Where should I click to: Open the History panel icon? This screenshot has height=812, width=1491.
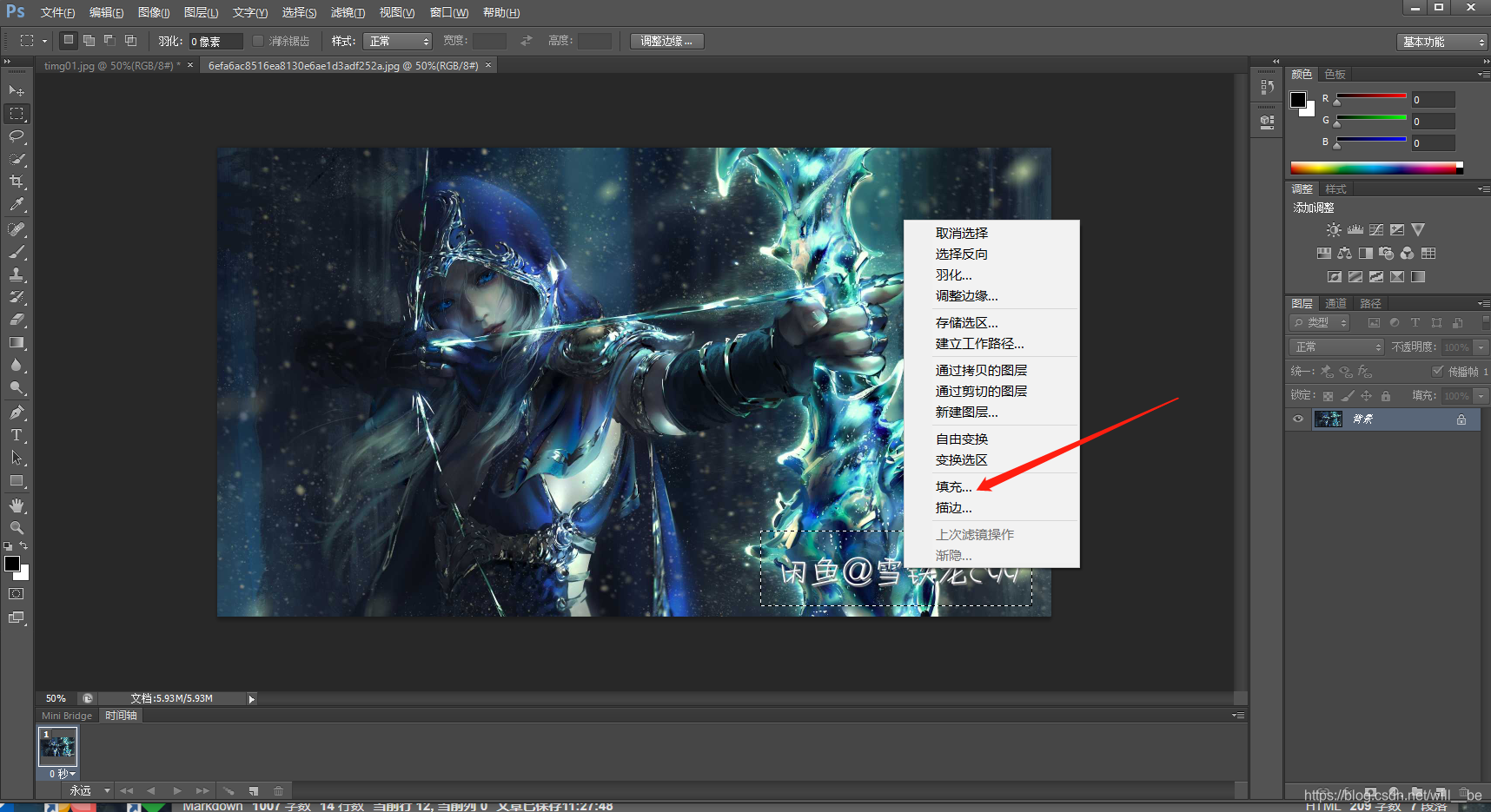pyautogui.click(x=1268, y=87)
